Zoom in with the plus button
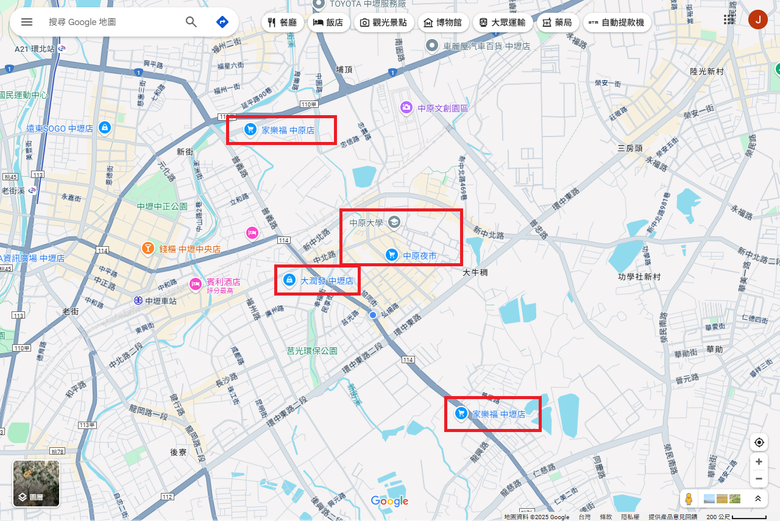Image resolution: width=780 pixels, height=521 pixels. tap(759, 462)
